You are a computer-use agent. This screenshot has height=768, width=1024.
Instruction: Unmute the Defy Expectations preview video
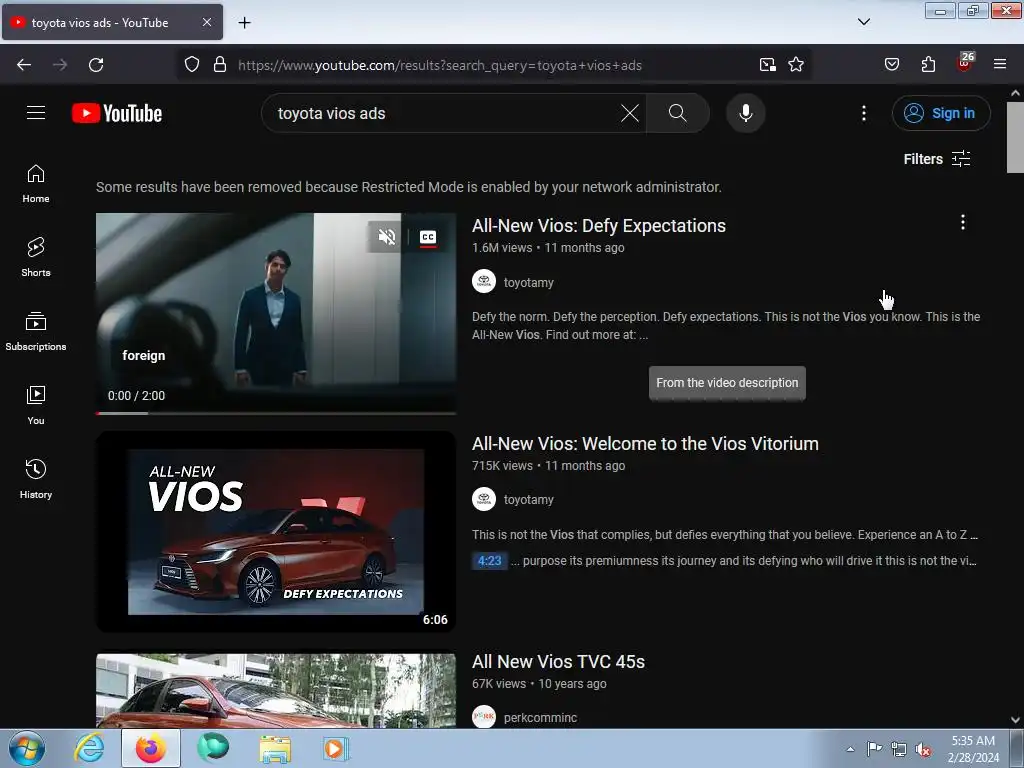coord(387,236)
